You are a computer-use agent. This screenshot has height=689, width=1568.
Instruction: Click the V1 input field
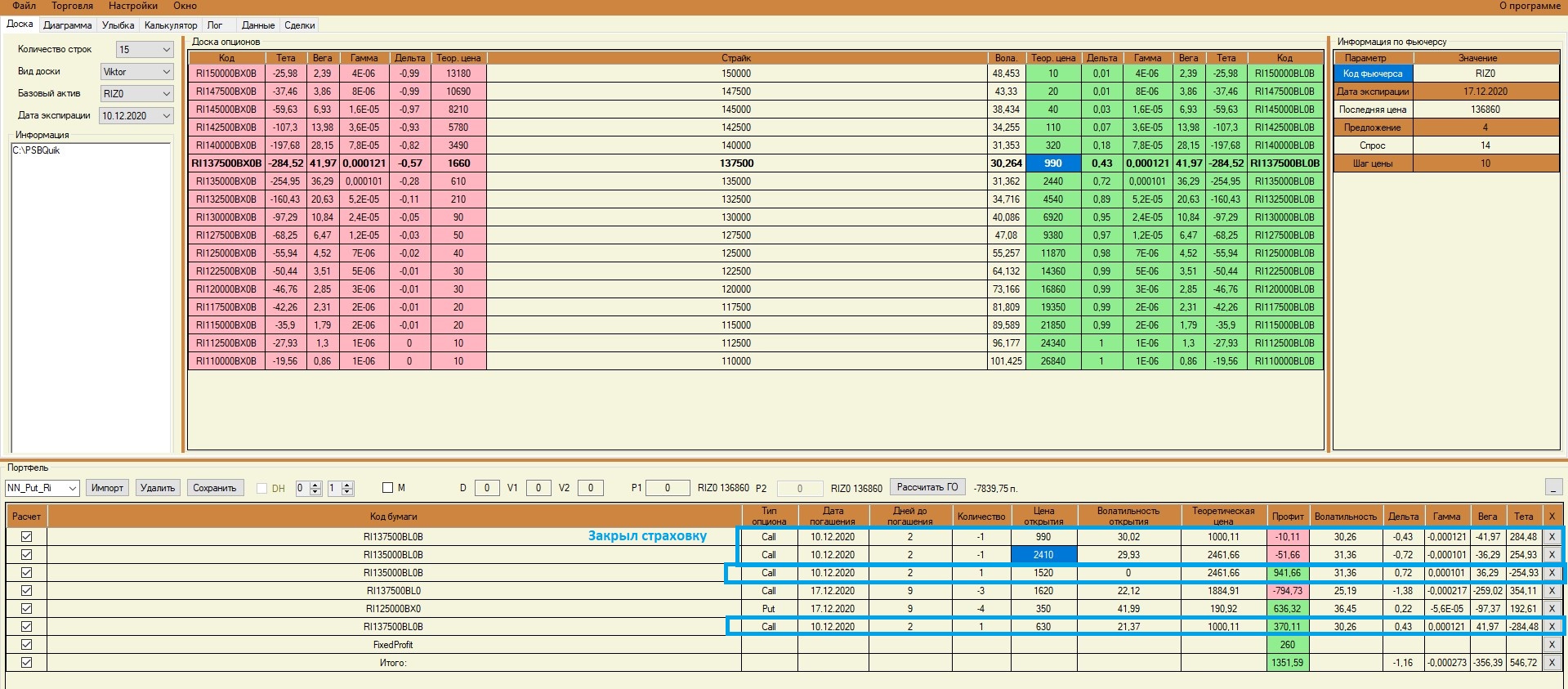[x=538, y=488]
